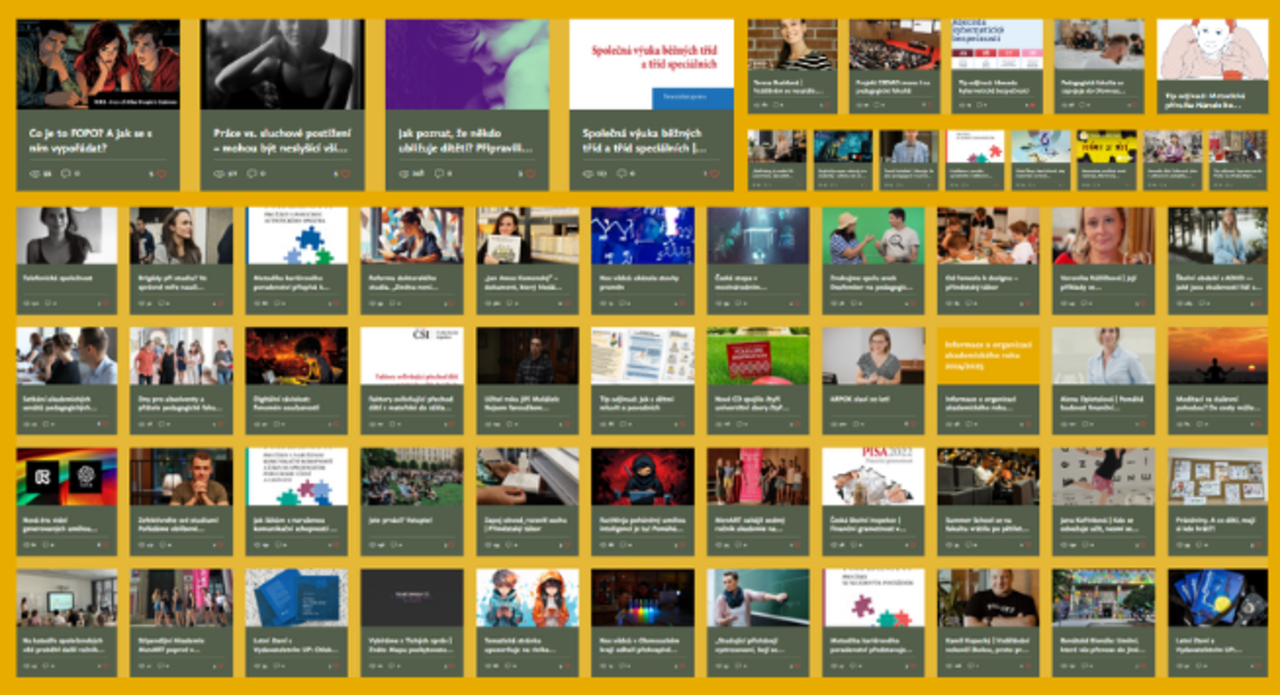This screenshot has height=695, width=1280.
Task: Click the purple-toned child abuse article thumbnail
Action: tap(467, 63)
